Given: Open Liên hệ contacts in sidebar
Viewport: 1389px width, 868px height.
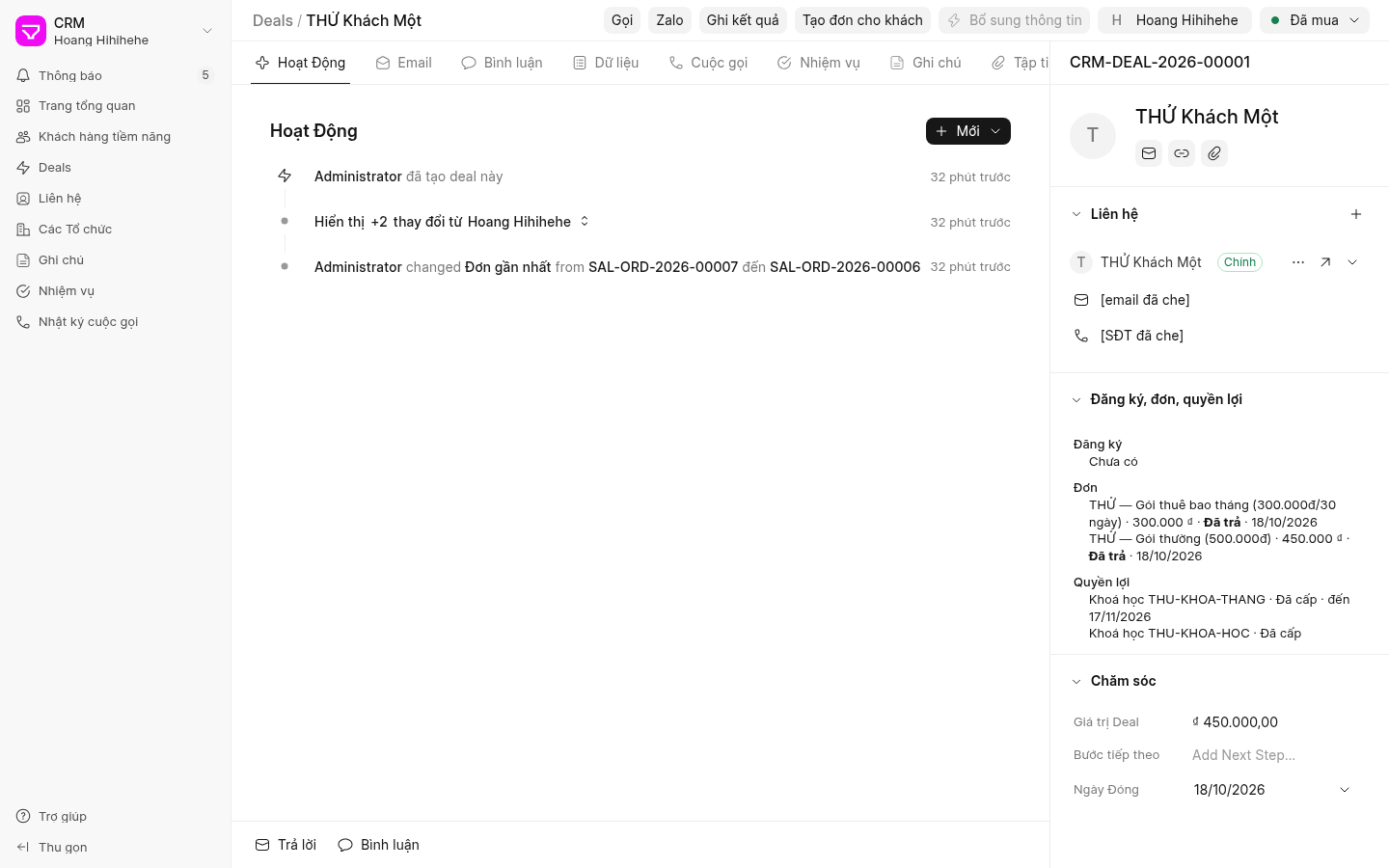Looking at the screenshot, I should [115, 199].
